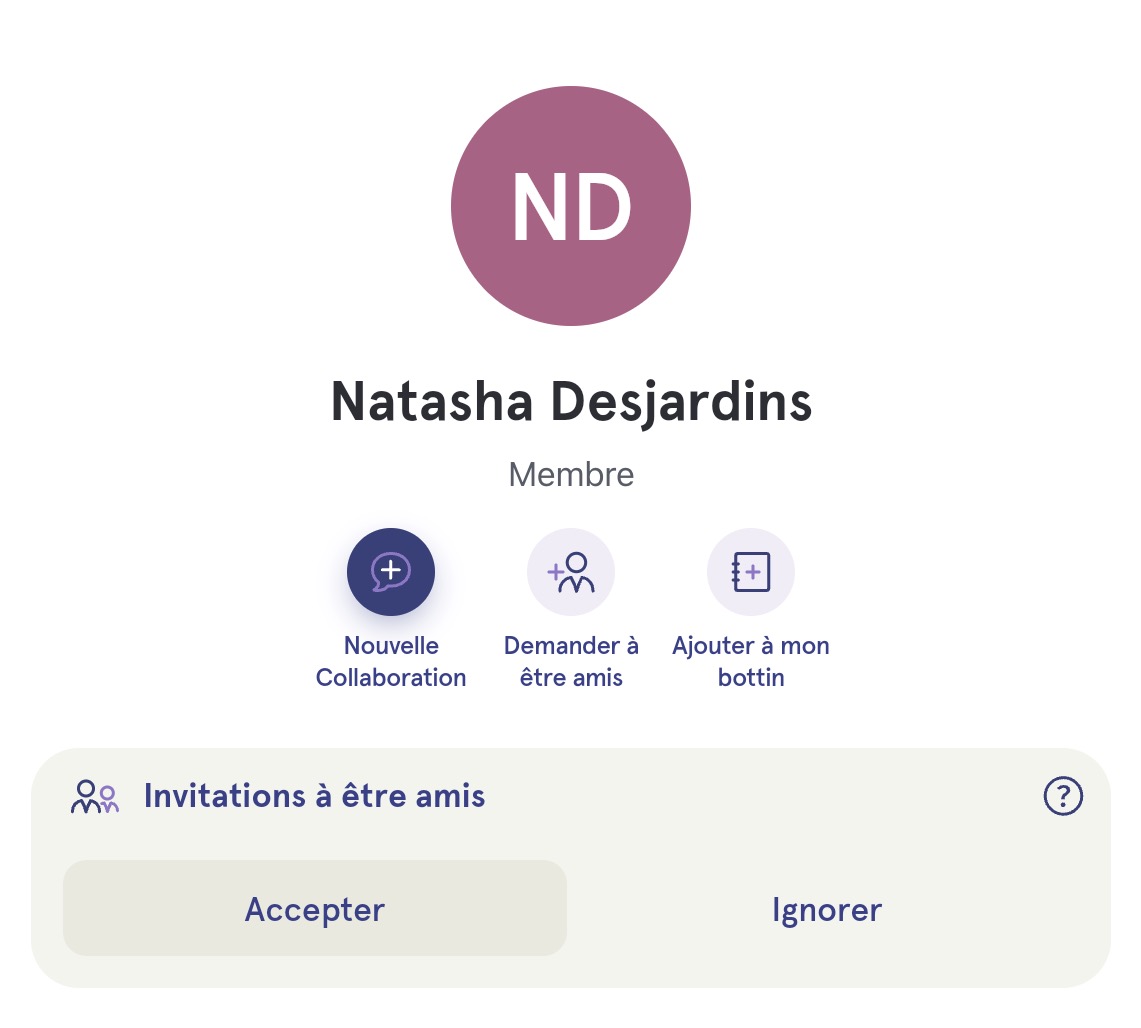Open the ND avatar picture

(571, 206)
